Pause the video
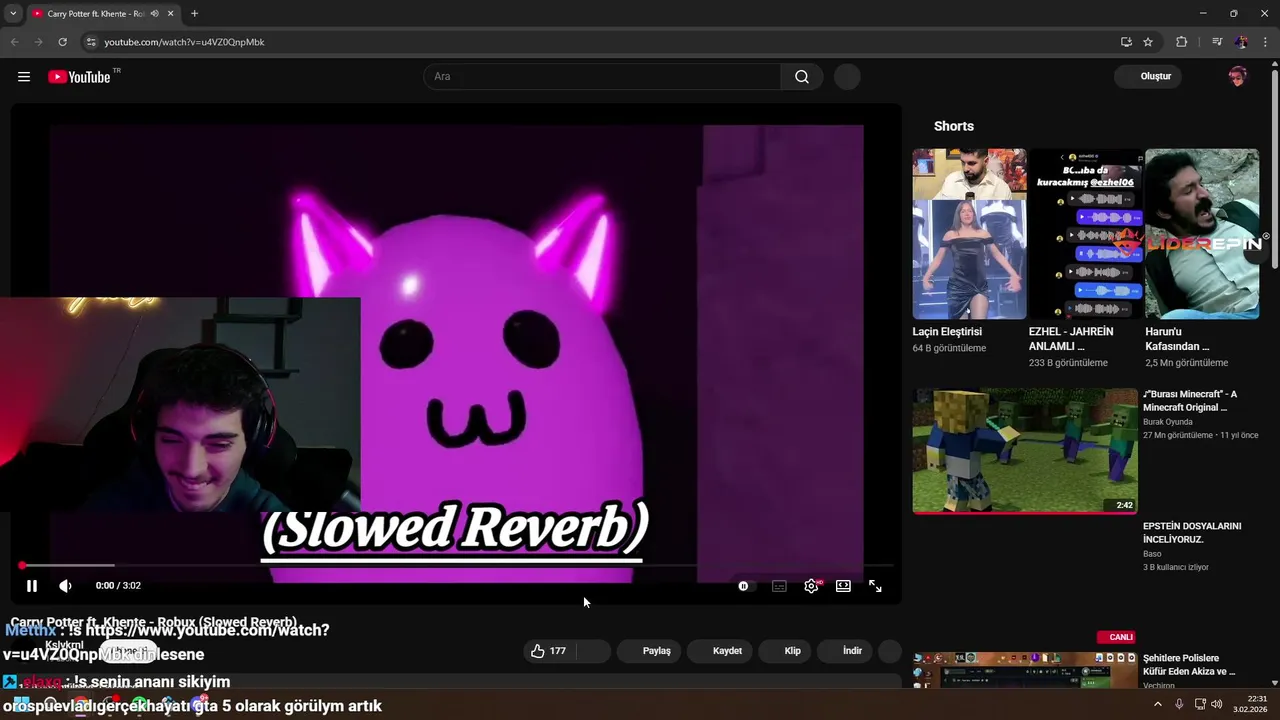 point(32,586)
